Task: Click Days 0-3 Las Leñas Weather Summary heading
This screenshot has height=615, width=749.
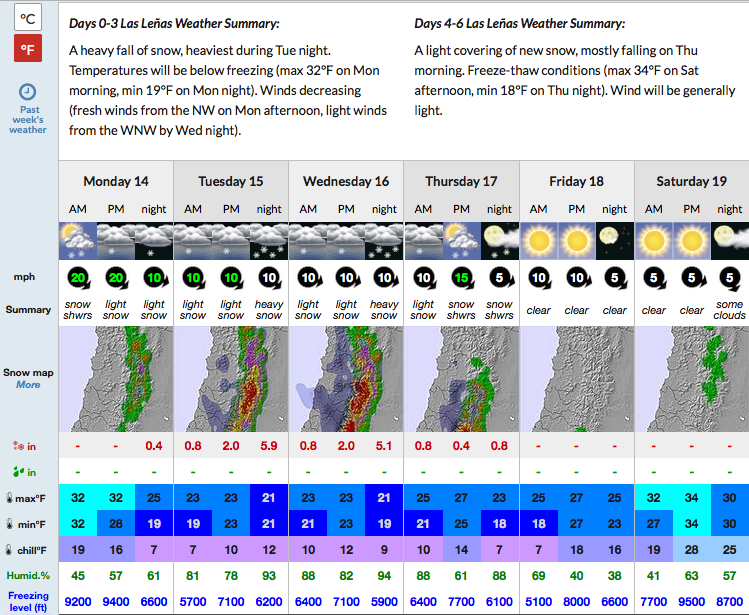Action: (174, 23)
